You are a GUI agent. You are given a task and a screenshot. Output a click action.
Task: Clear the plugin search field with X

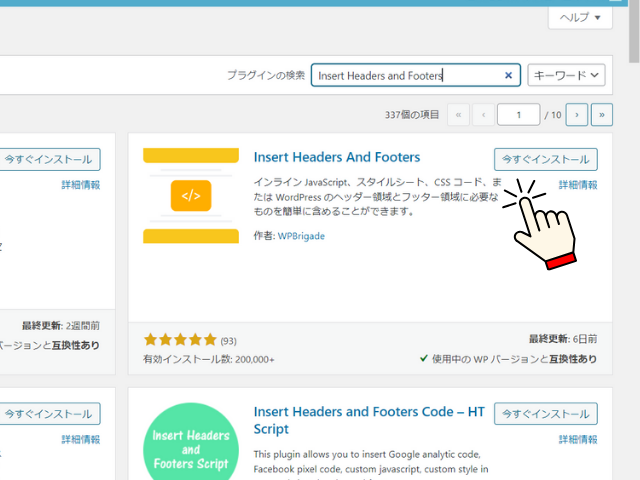pyautogui.click(x=508, y=75)
